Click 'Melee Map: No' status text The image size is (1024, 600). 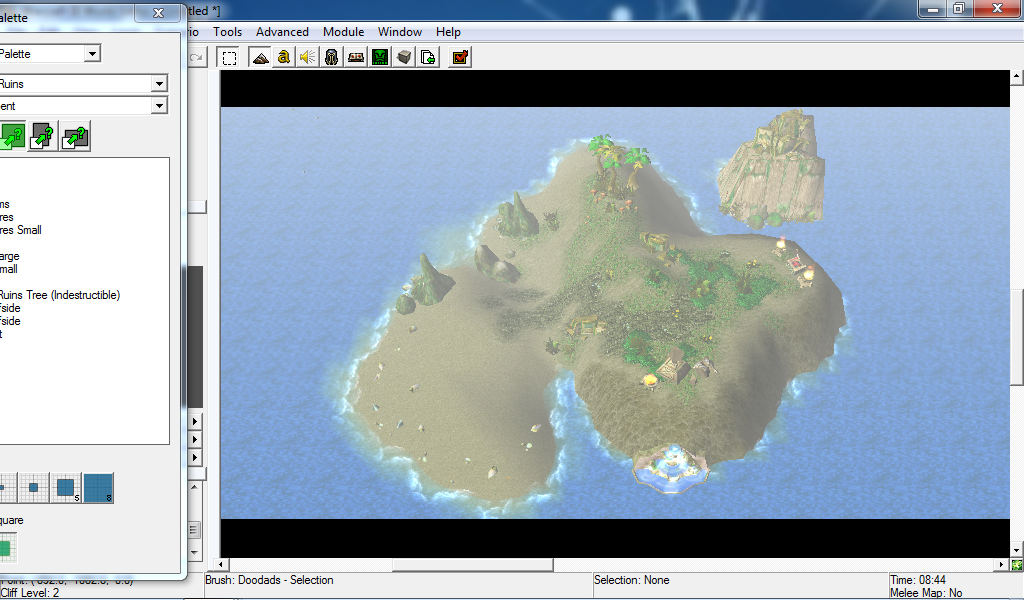926,593
